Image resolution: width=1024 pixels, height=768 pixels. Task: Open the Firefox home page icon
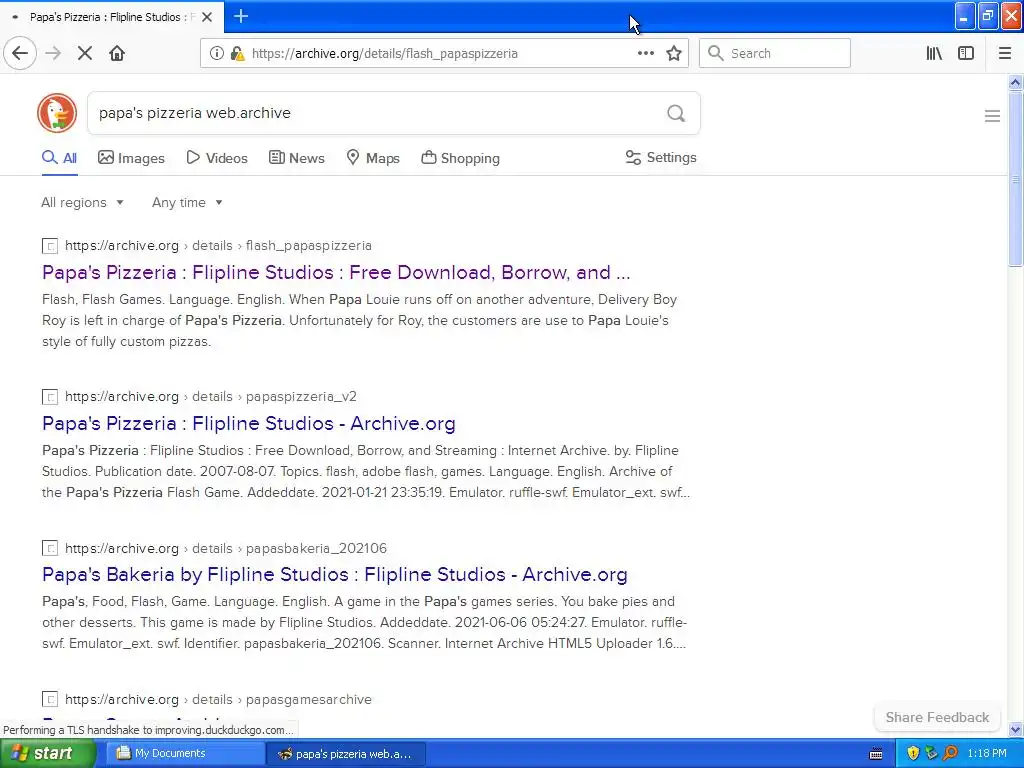point(117,53)
